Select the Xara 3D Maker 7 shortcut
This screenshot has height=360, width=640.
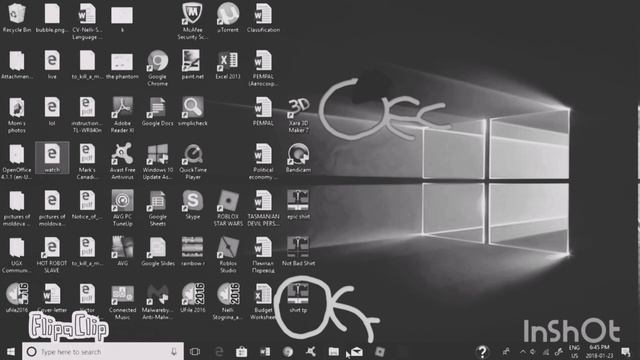298,115
